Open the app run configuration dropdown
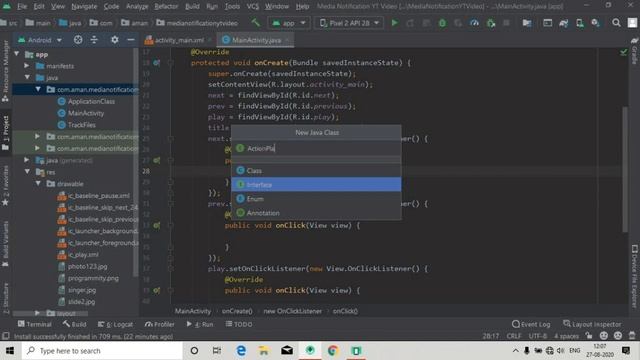Screen dimensions: 640x360 (289, 23)
